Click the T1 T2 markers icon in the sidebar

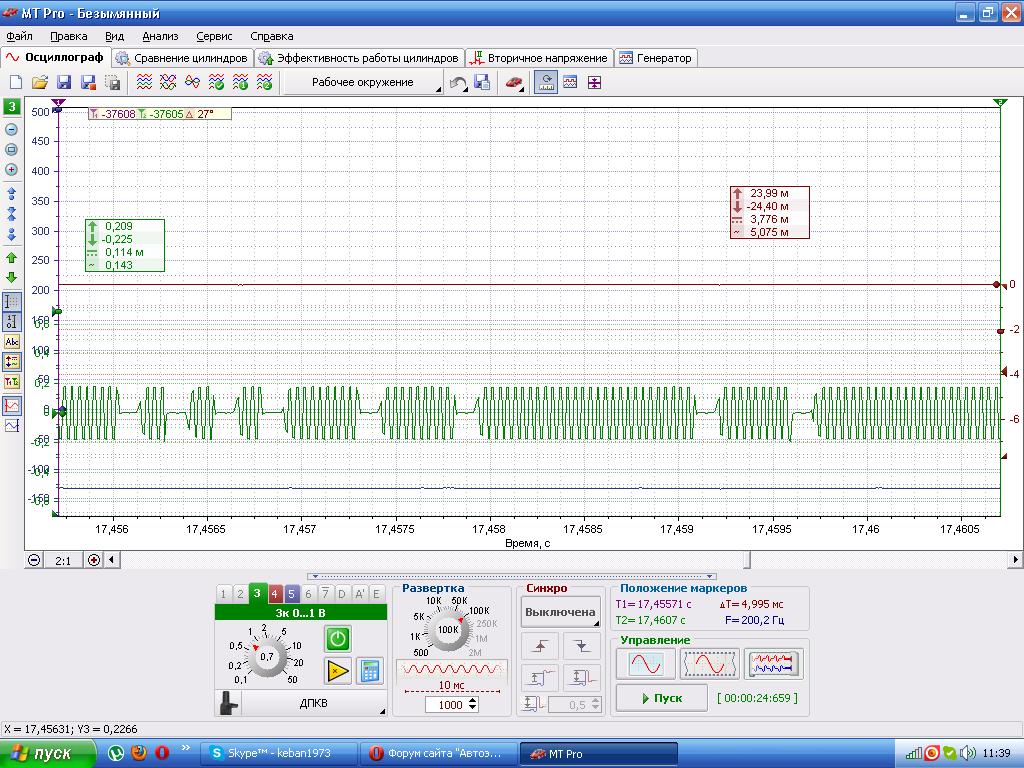pyautogui.click(x=12, y=382)
